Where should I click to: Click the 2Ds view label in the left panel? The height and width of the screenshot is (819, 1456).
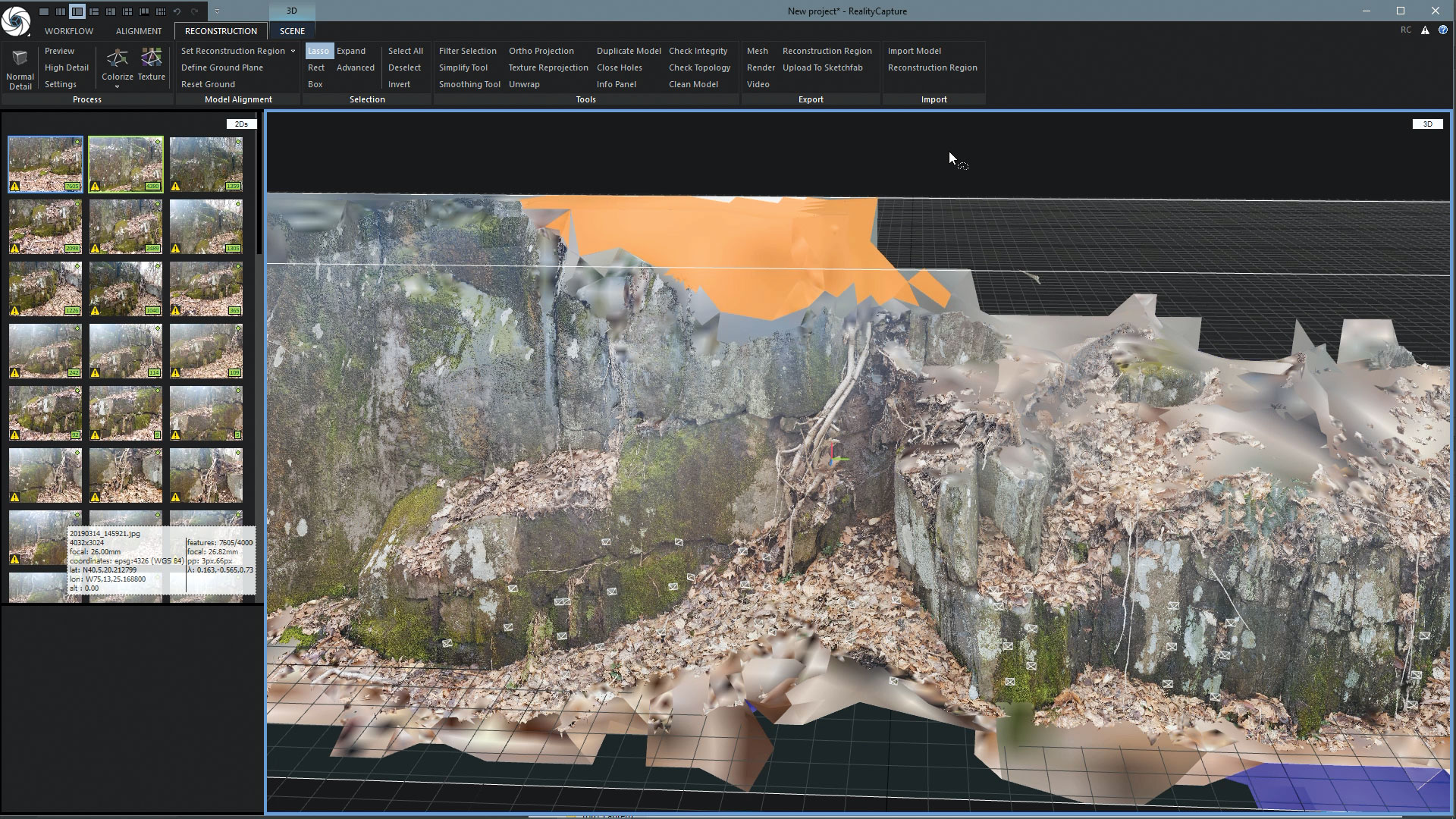(x=241, y=124)
